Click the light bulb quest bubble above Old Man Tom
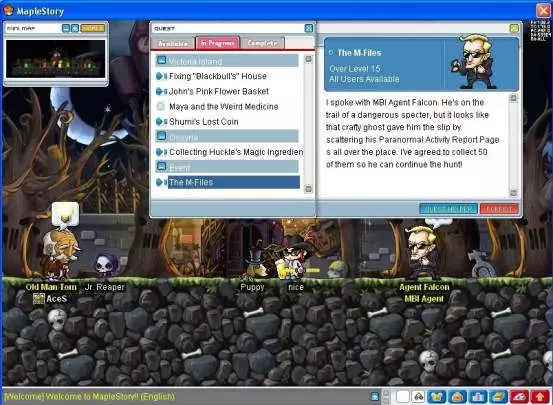Screen dimensions: 553x405 pyautogui.click(x=65, y=214)
